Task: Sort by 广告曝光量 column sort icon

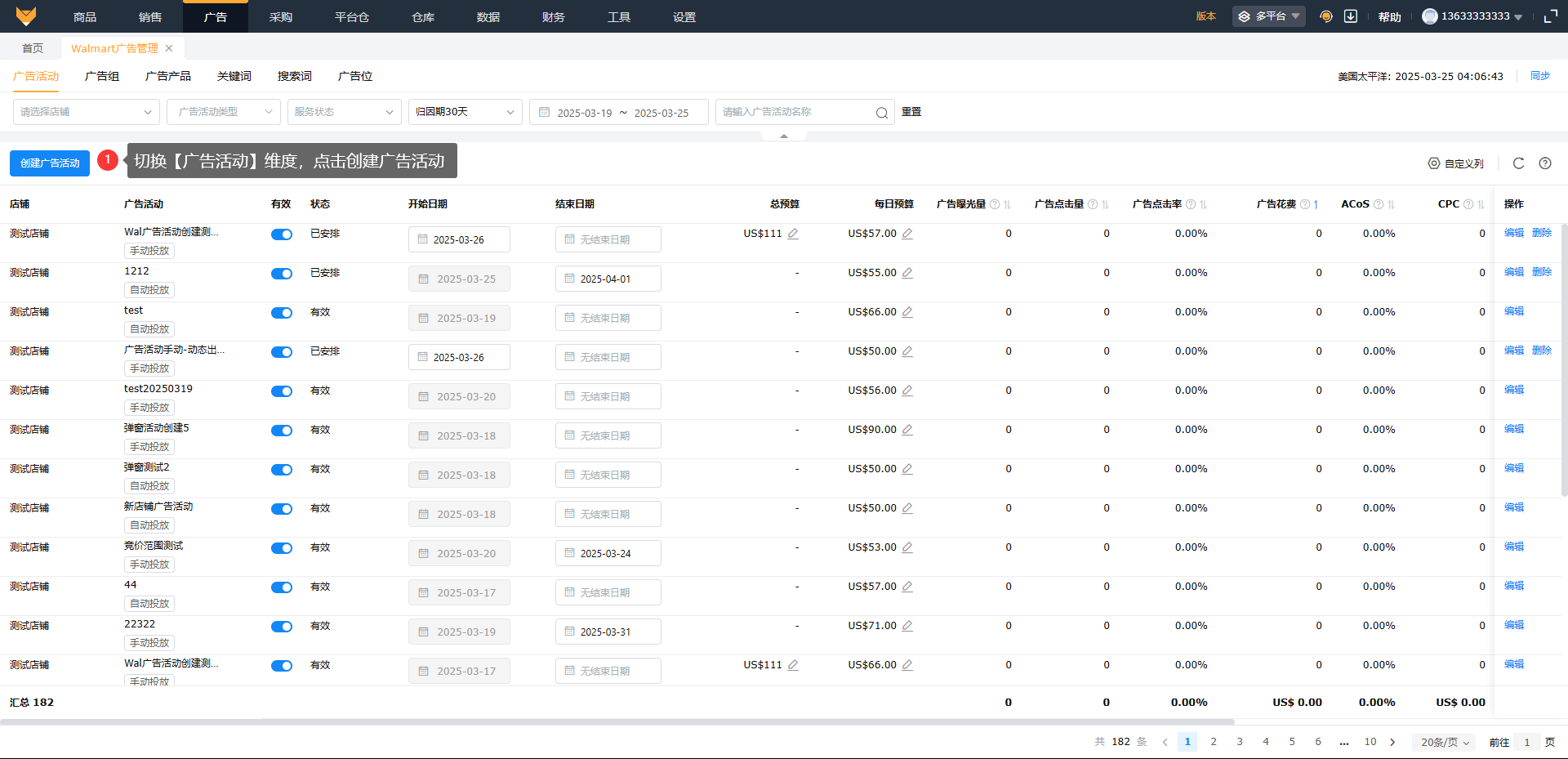Action: (x=1007, y=204)
